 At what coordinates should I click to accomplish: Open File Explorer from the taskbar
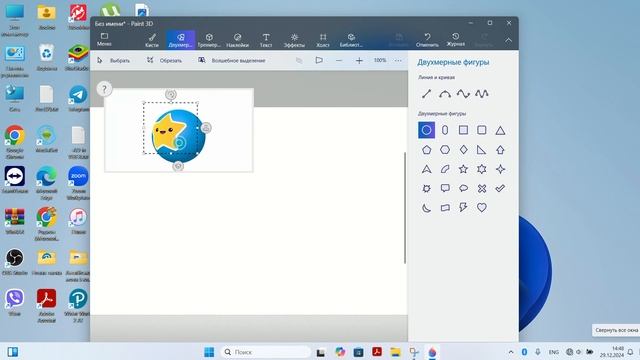click(x=395, y=352)
